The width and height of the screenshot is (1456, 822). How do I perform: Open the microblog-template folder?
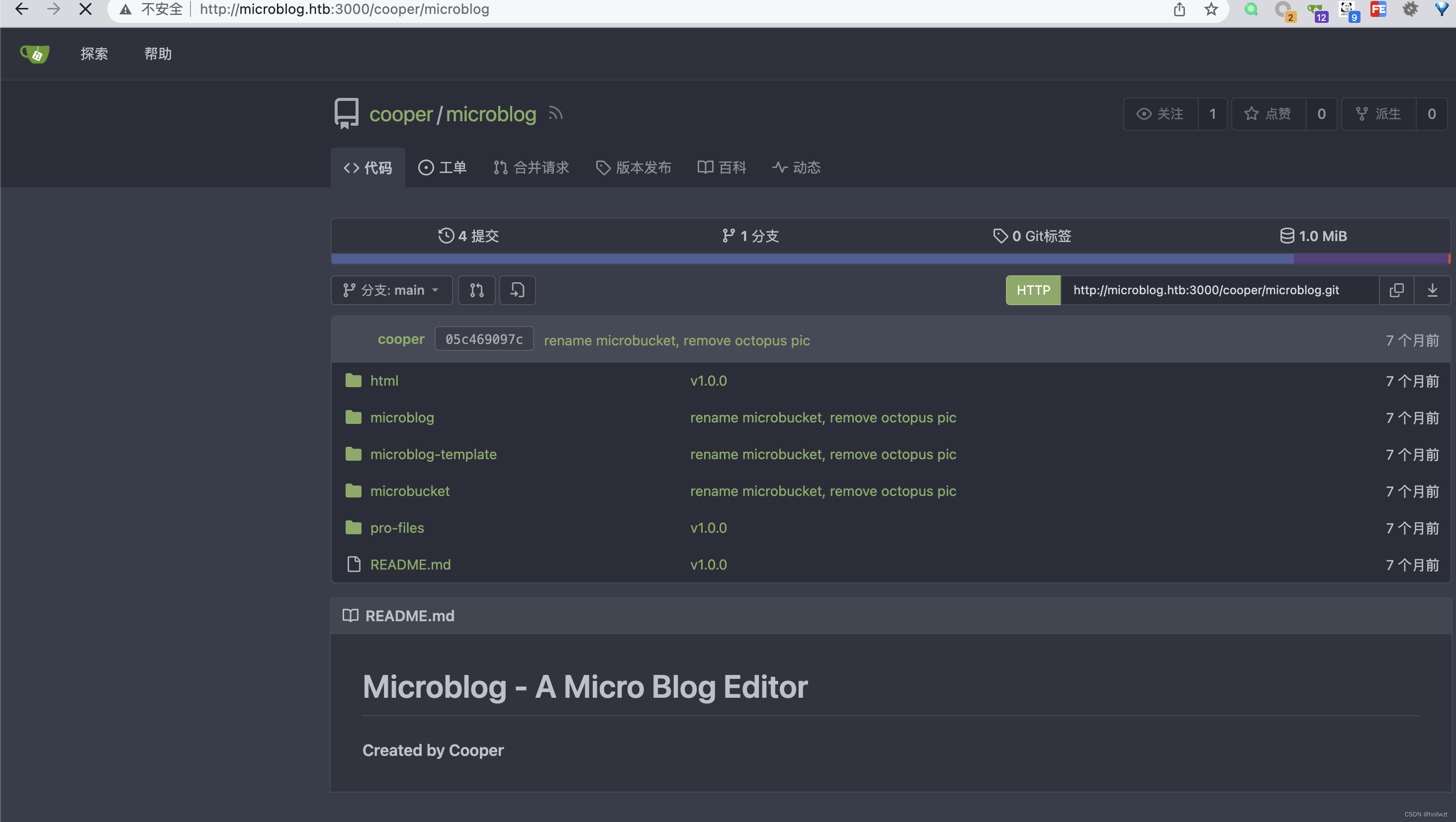[x=433, y=454]
